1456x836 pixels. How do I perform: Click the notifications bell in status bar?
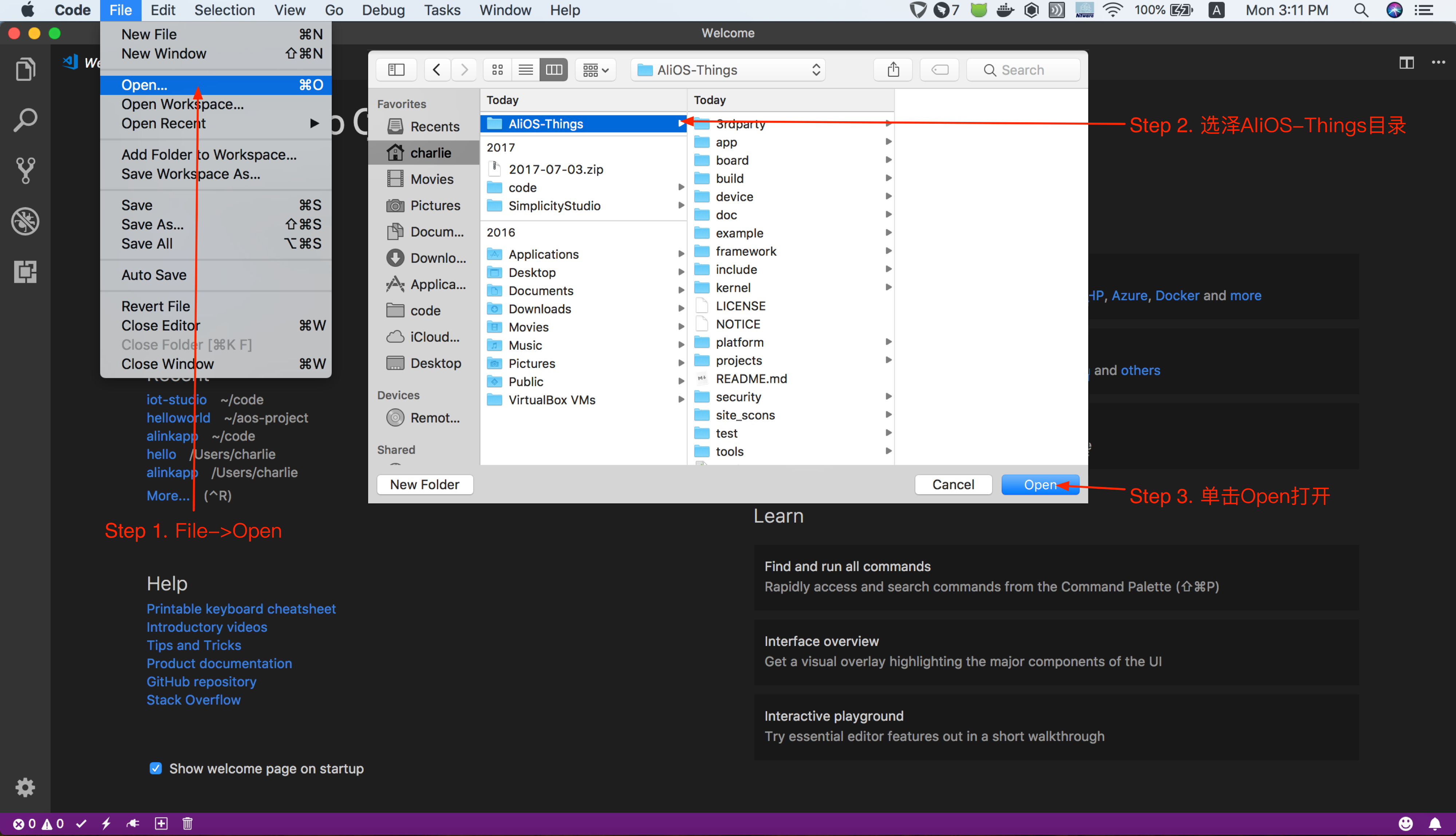tap(1435, 823)
